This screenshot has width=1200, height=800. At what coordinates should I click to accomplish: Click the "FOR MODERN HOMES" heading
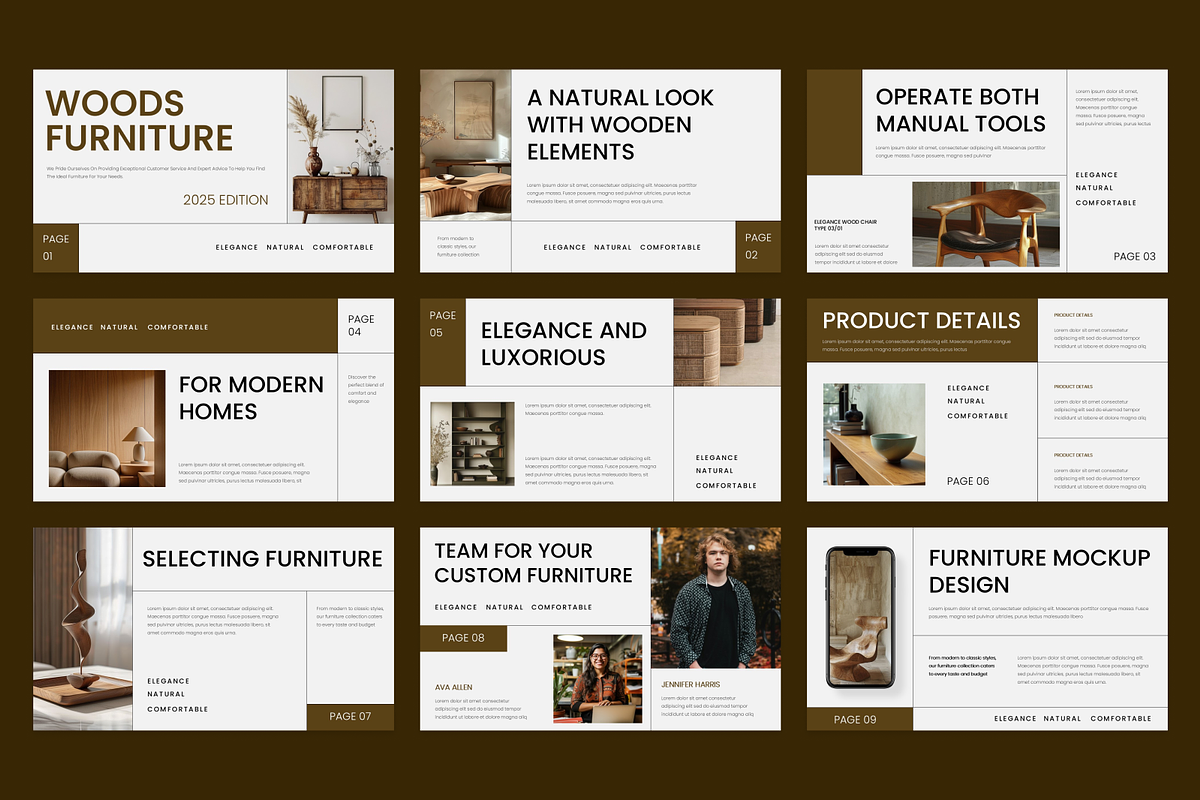tap(252, 398)
